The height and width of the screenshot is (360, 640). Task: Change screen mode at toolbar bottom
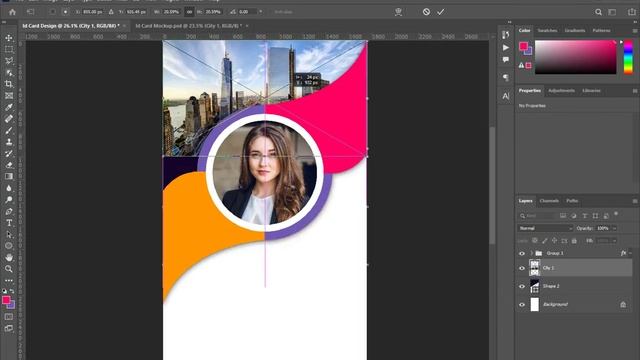click(9, 328)
